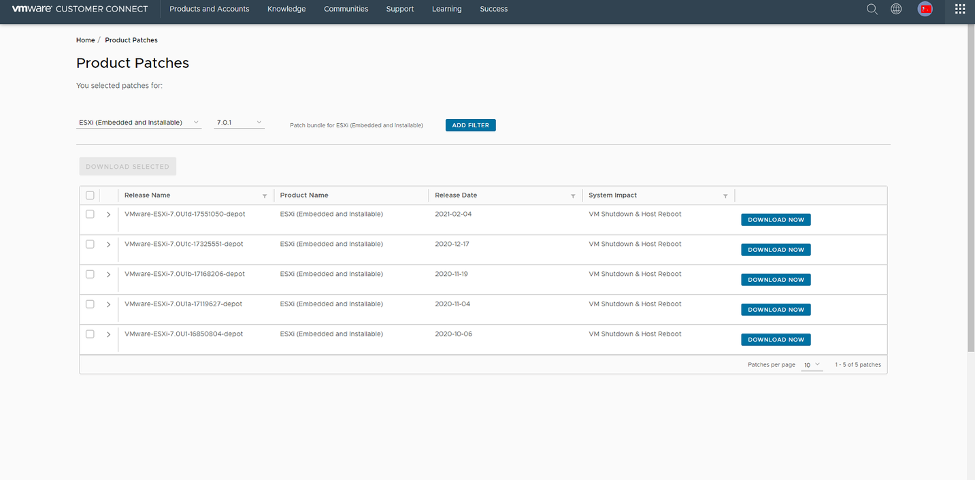Select checkbox for ESXi-7.0U1b-17168206 patch

pos(90,274)
